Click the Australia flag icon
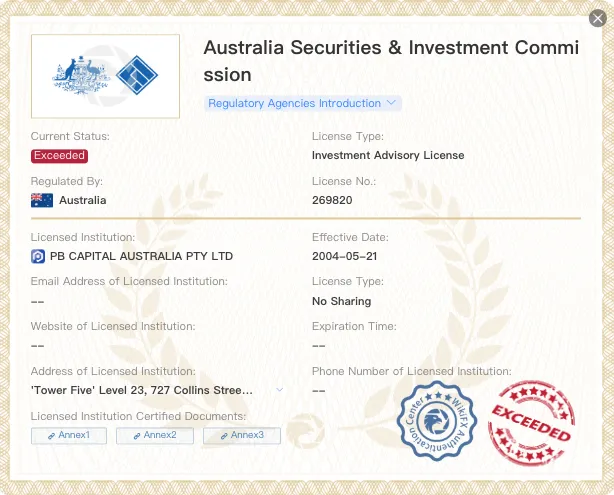614x495 pixels. click(x=42, y=200)
